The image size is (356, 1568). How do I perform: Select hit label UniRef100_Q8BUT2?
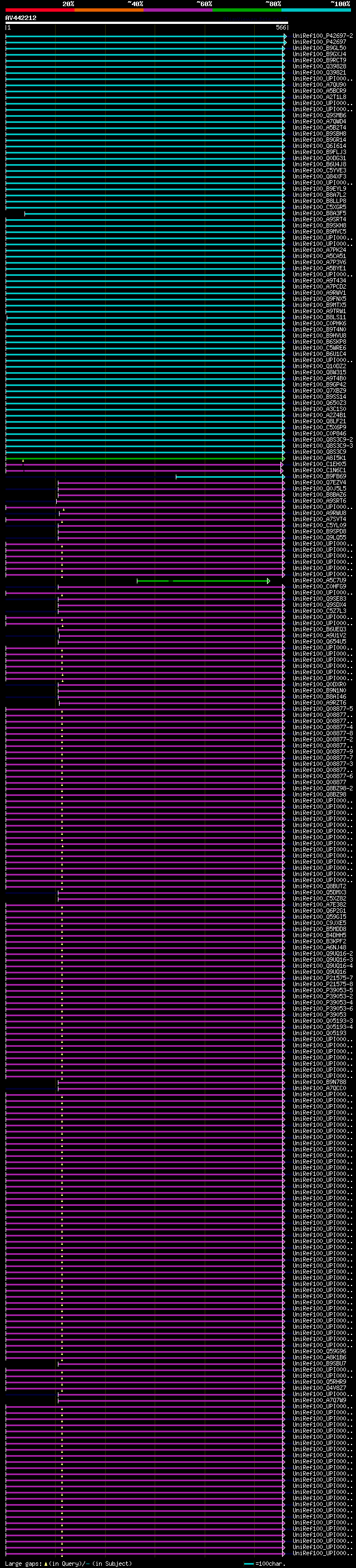point(319,886)
